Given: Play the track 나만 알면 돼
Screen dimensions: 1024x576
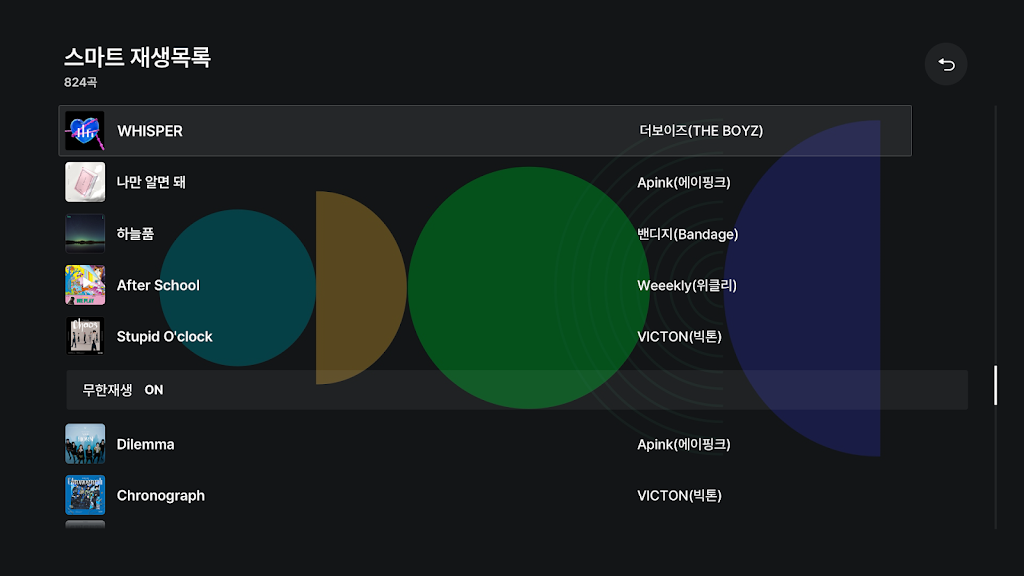Looking at the screenshot, I should click(151, 182).
